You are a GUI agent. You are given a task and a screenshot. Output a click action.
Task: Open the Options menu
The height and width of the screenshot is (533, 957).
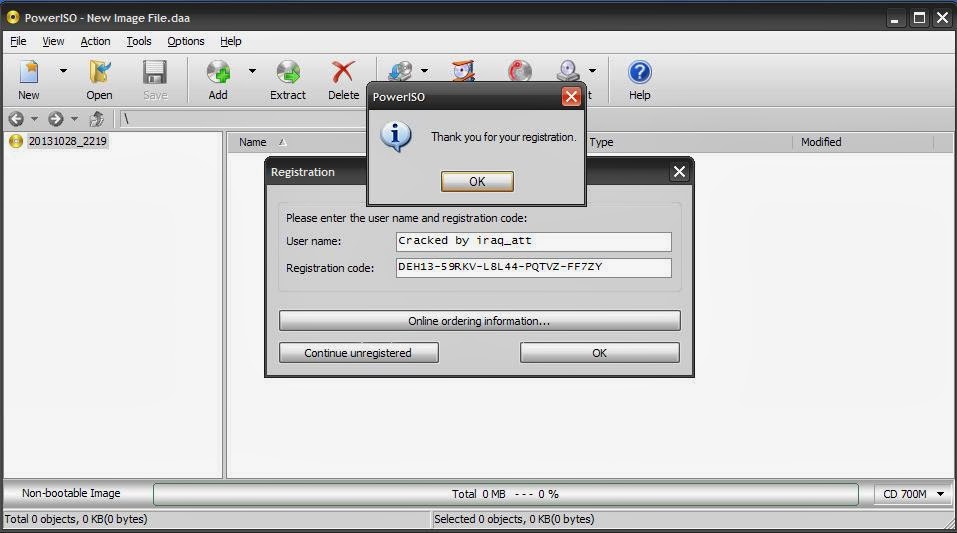(186, 42)
